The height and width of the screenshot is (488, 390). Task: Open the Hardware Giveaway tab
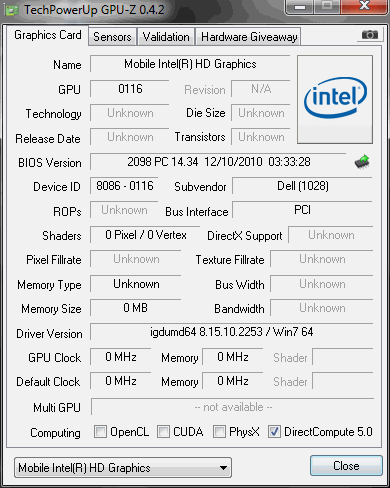click(x=249, y=37)
